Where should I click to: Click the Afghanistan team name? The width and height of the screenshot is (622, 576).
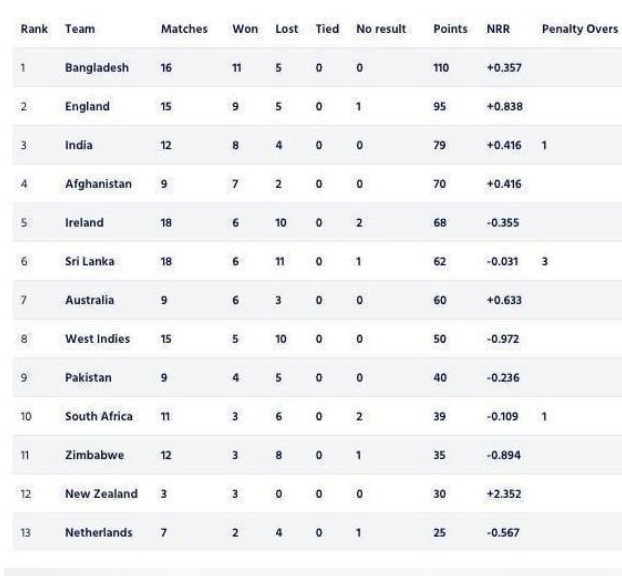[98, 184]
